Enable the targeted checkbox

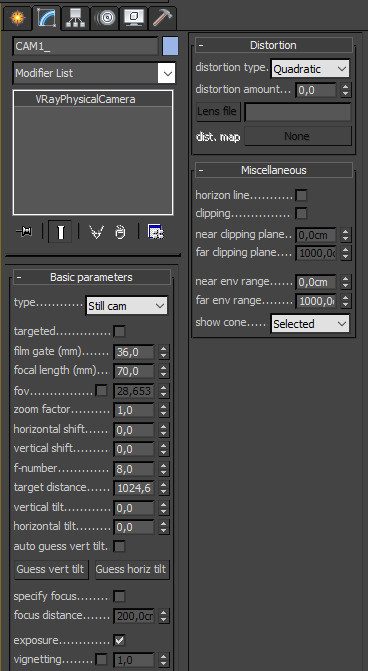pyautogui.click(x=119, y=331)
